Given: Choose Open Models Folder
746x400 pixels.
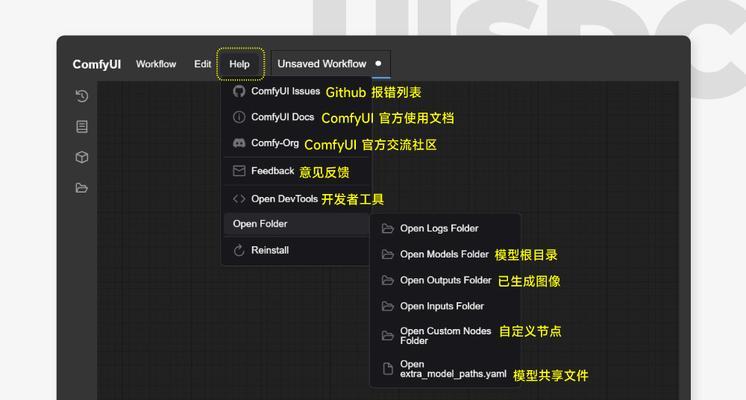Looking at the screenshot, I should coord(445,254).
